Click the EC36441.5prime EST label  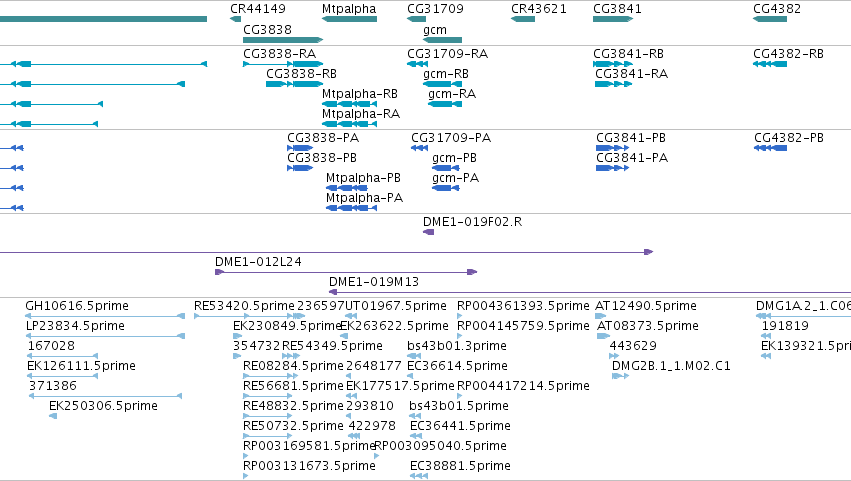[460, 426]
